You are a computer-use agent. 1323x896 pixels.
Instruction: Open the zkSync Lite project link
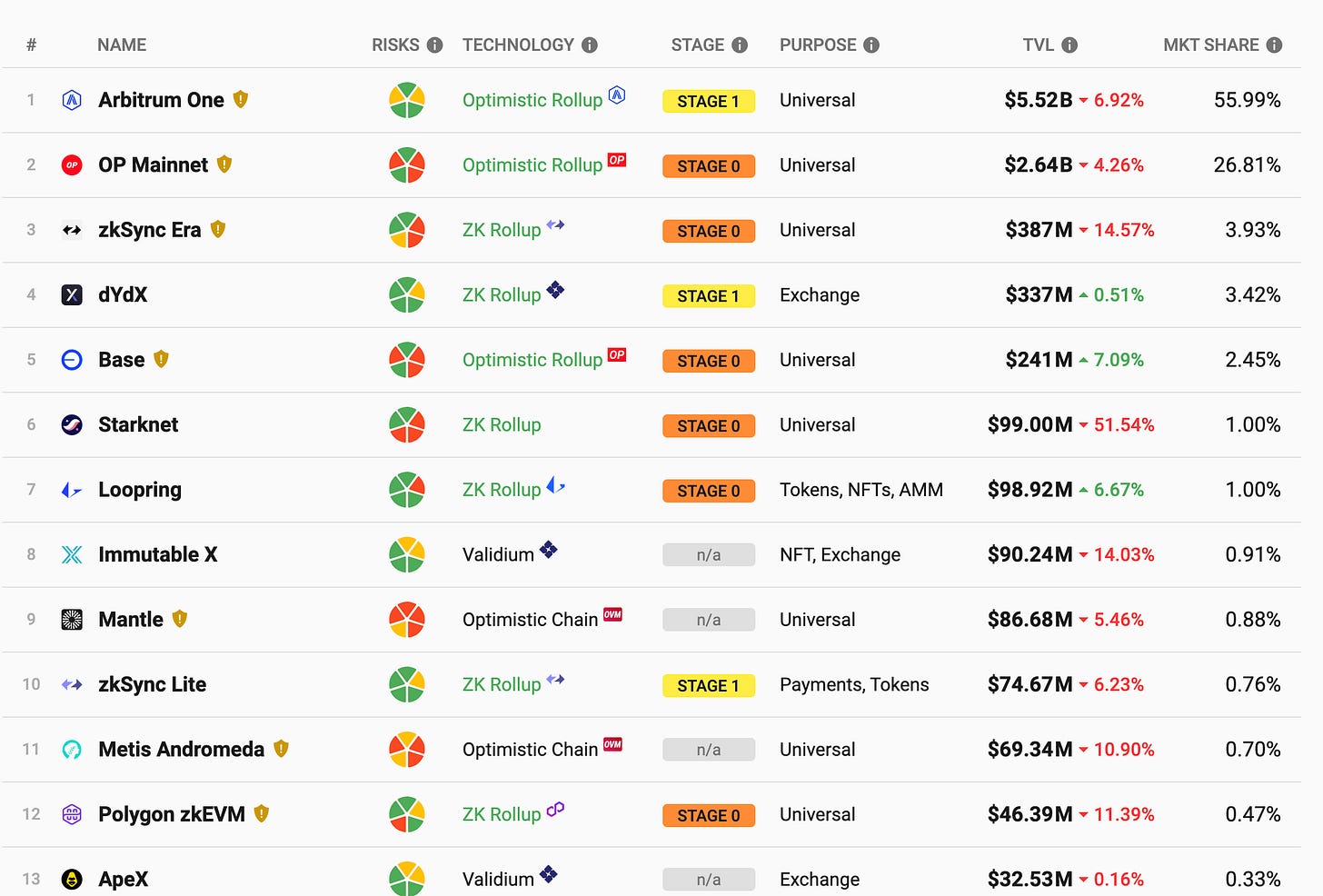click(153, 684)
